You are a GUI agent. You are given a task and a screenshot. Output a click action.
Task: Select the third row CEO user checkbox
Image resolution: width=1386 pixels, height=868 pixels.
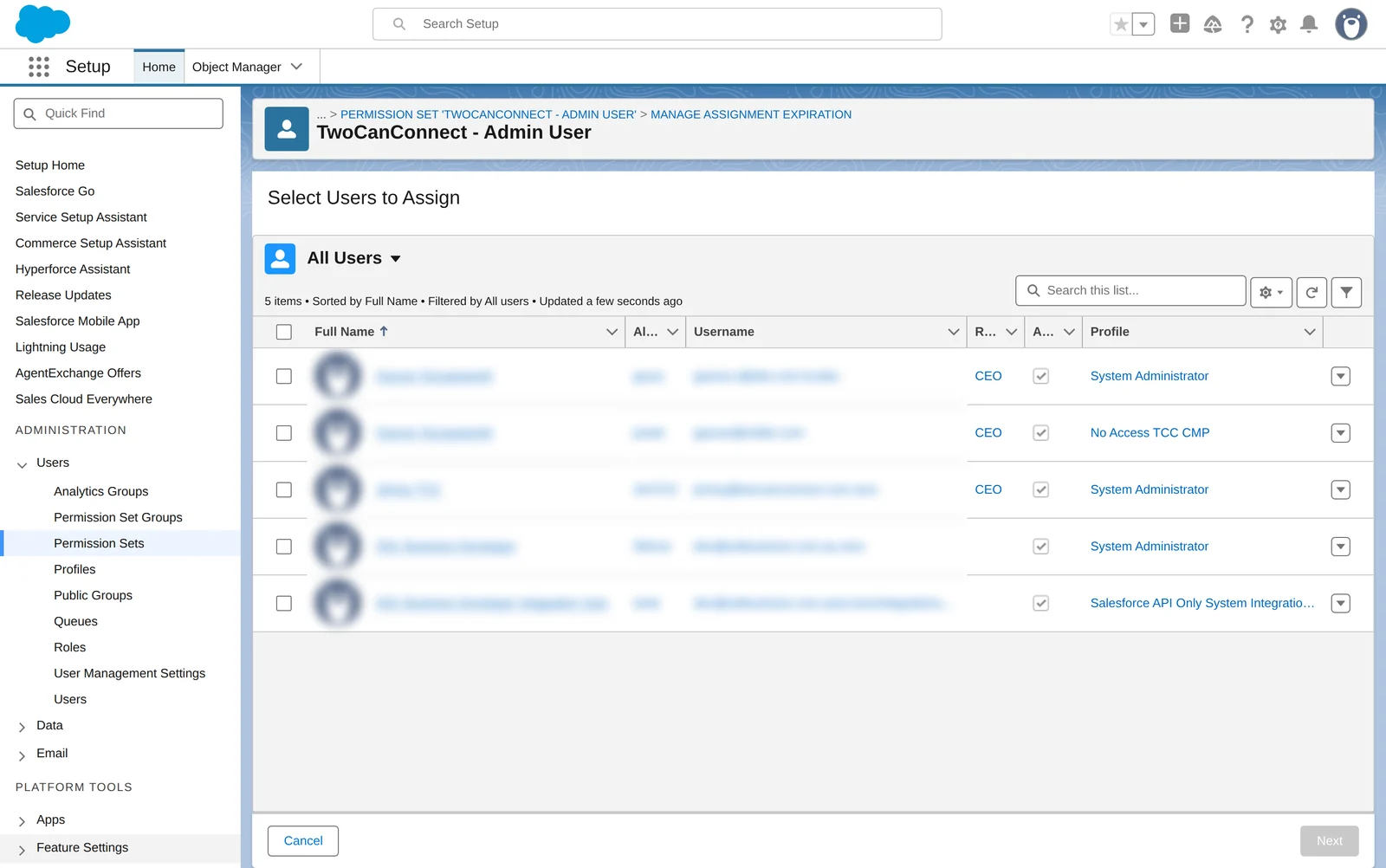pyautogui.click(x=284, y=489)
